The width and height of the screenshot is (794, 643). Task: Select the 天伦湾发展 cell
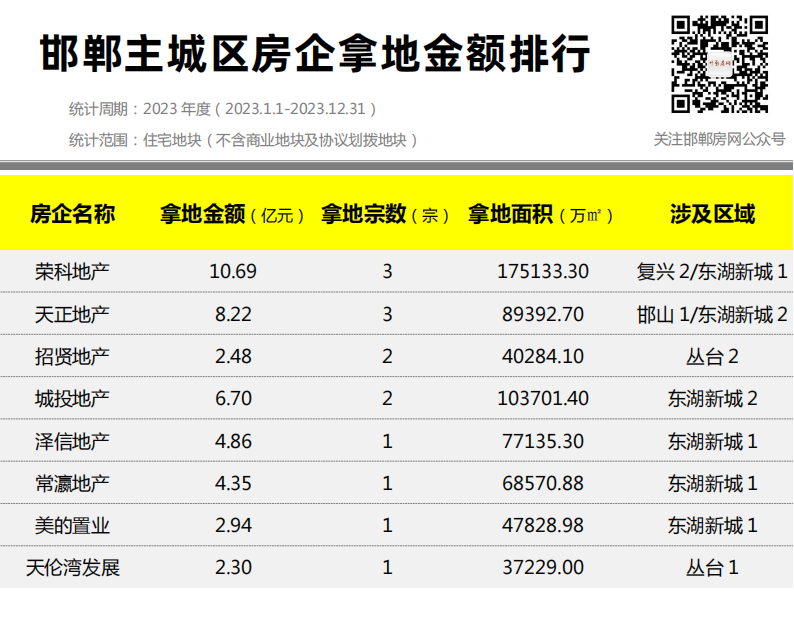pos(72,568)
